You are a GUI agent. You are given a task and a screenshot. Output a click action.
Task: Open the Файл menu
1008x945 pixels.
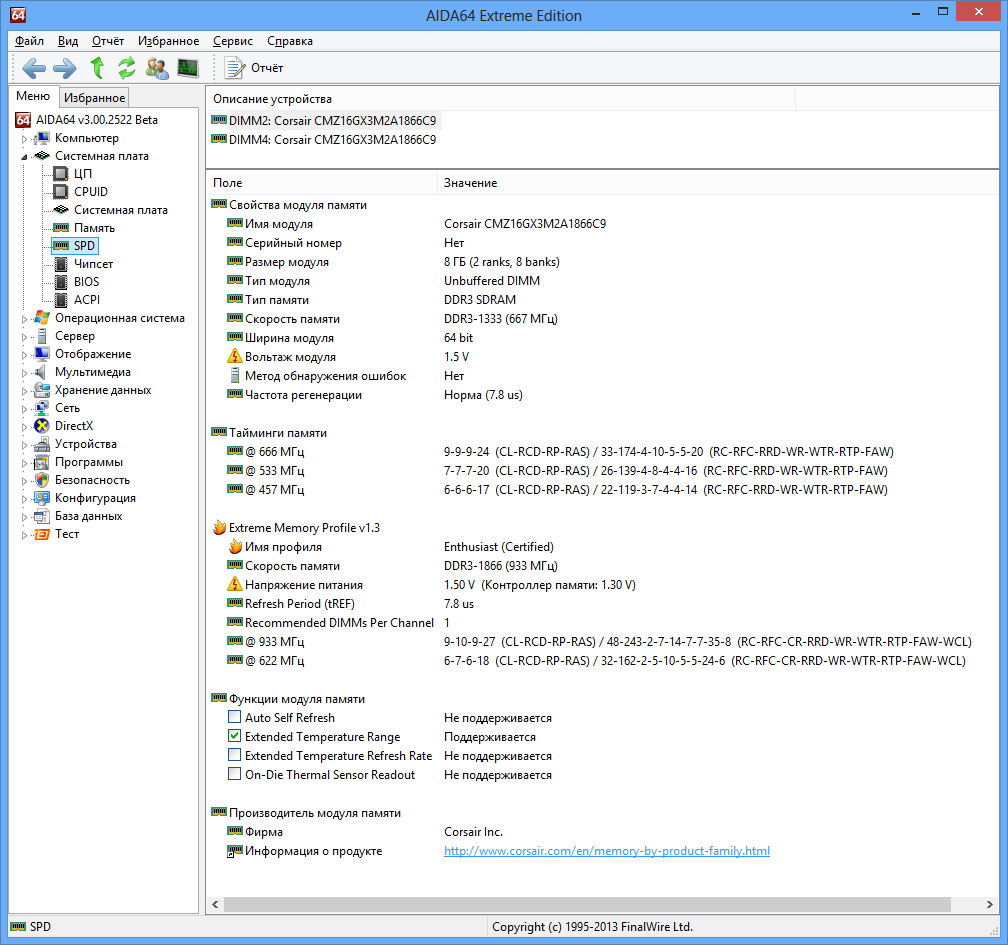pos(30,40)
